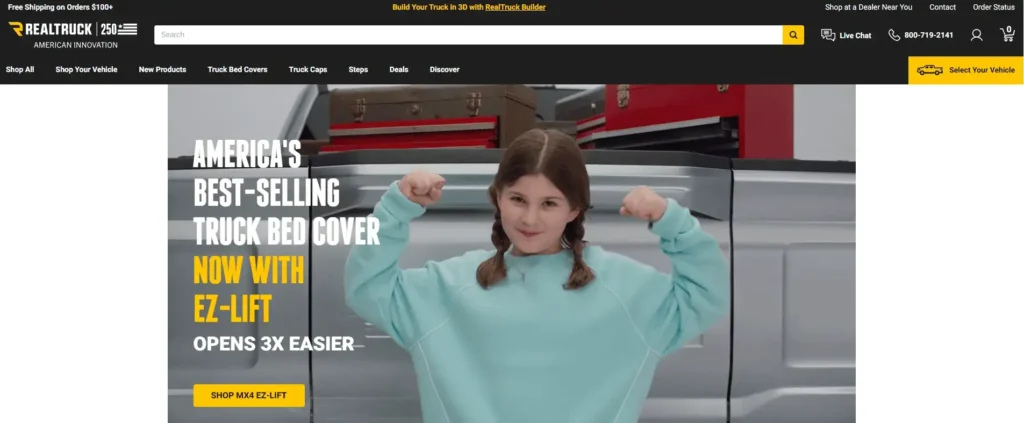Click Free Shipping on Orders $100+ text

click(61, 7)
